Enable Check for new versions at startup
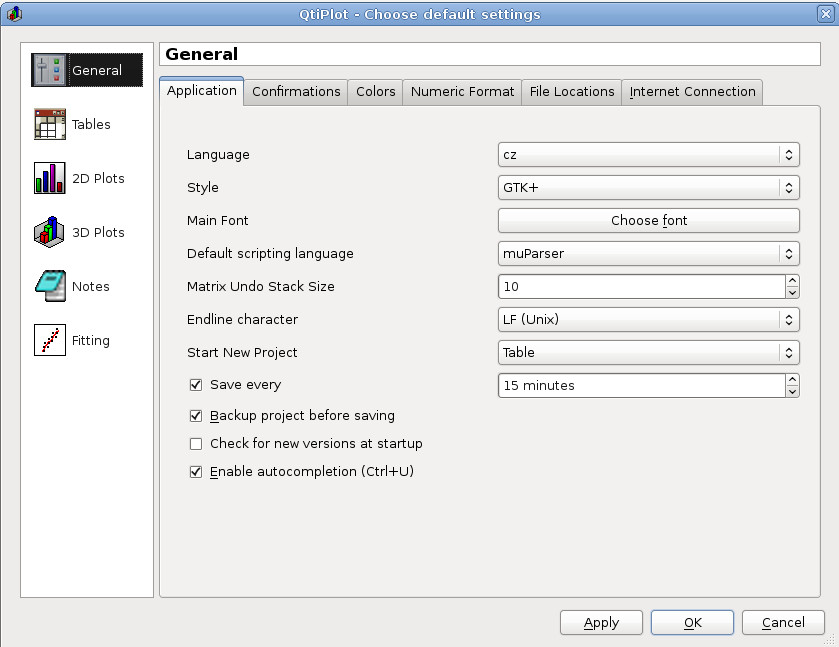 tap(196, 444)
